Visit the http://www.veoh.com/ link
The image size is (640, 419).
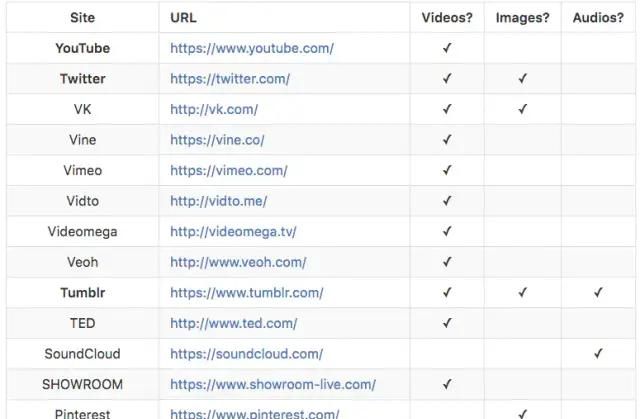tap(238, 262)
